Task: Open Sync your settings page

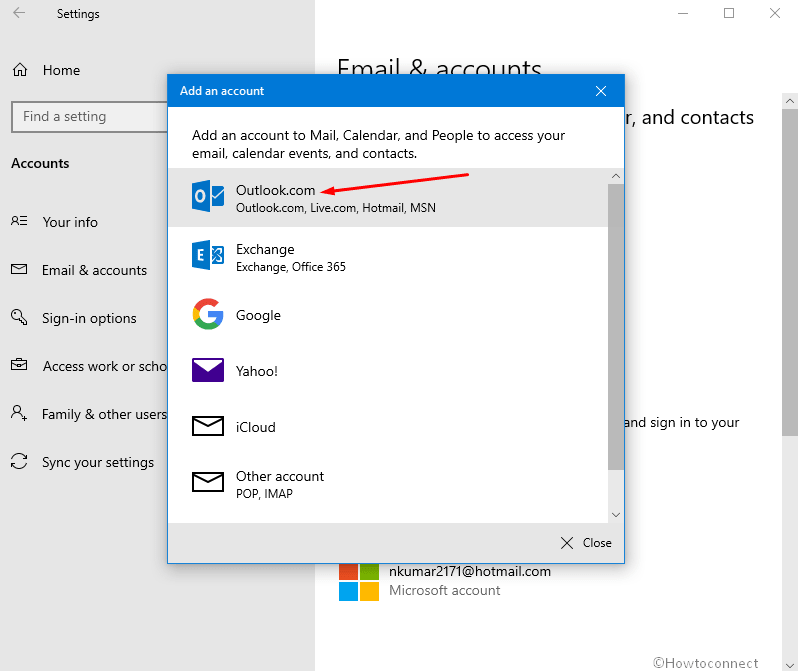Action: pos(98,462)
